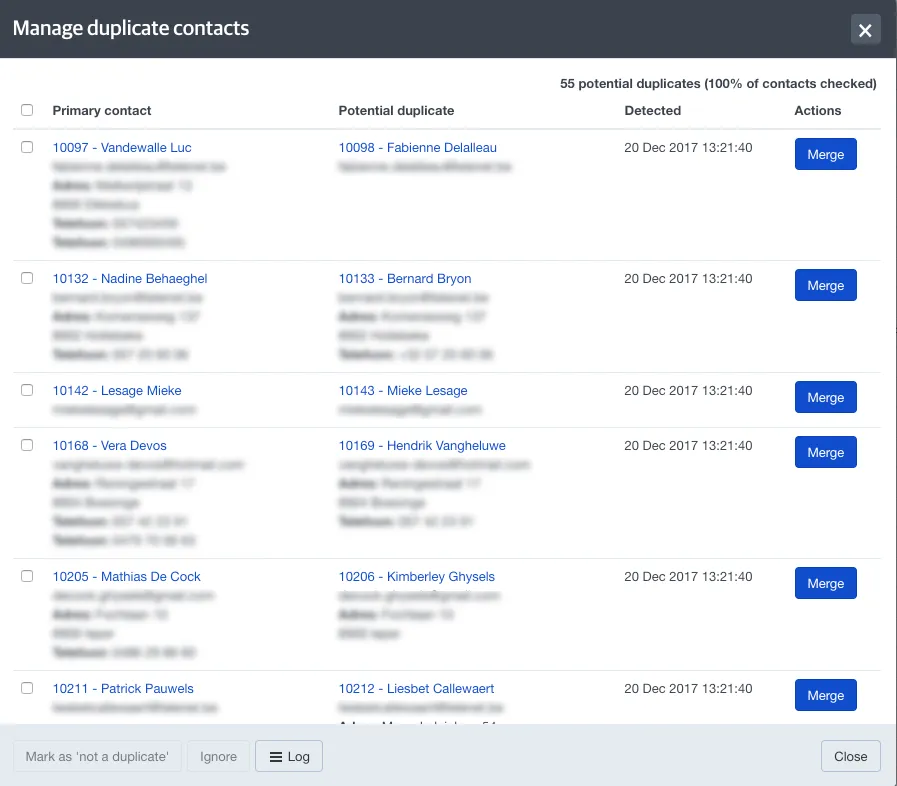The image size is (897, 786).
Task: Open contact 10211 - Patrick Pauwels
Action: (123, 689)
